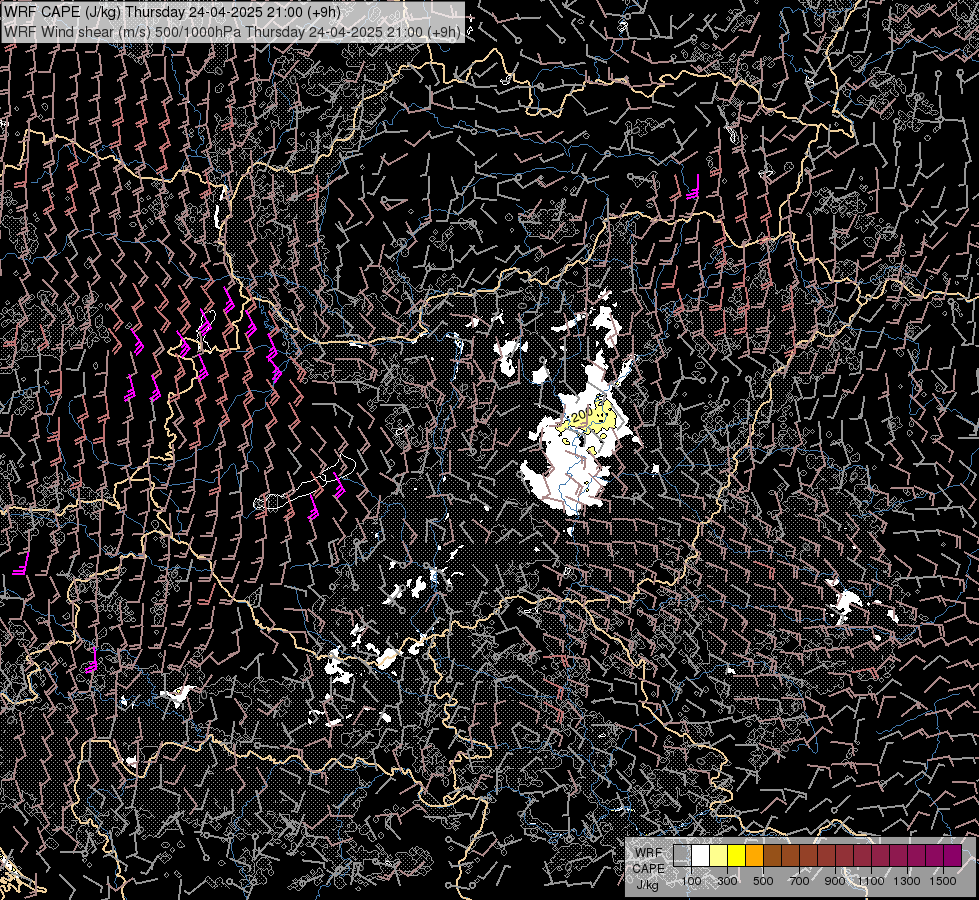Click the legend label 900
979x900 pixels.
(x=835, y=881)
